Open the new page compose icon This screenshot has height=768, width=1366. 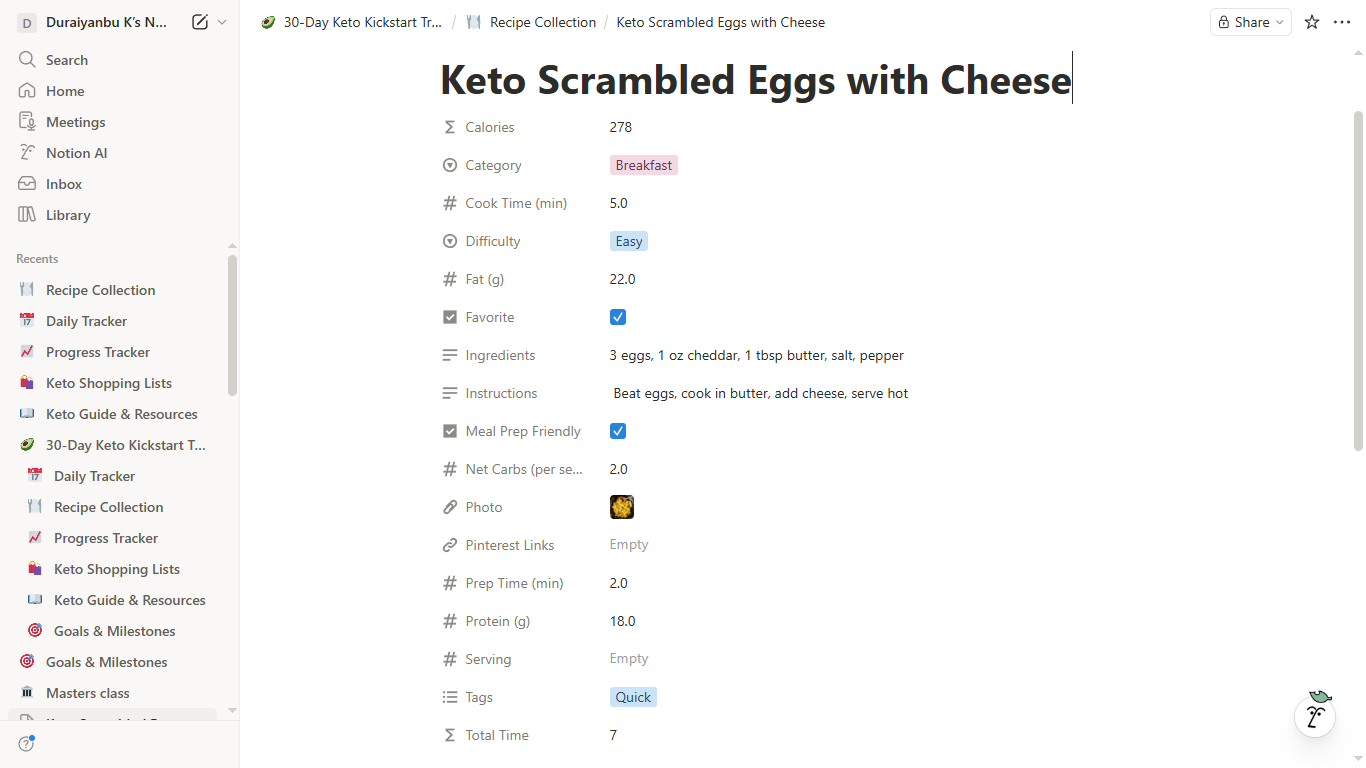click(x=200, y=22)
